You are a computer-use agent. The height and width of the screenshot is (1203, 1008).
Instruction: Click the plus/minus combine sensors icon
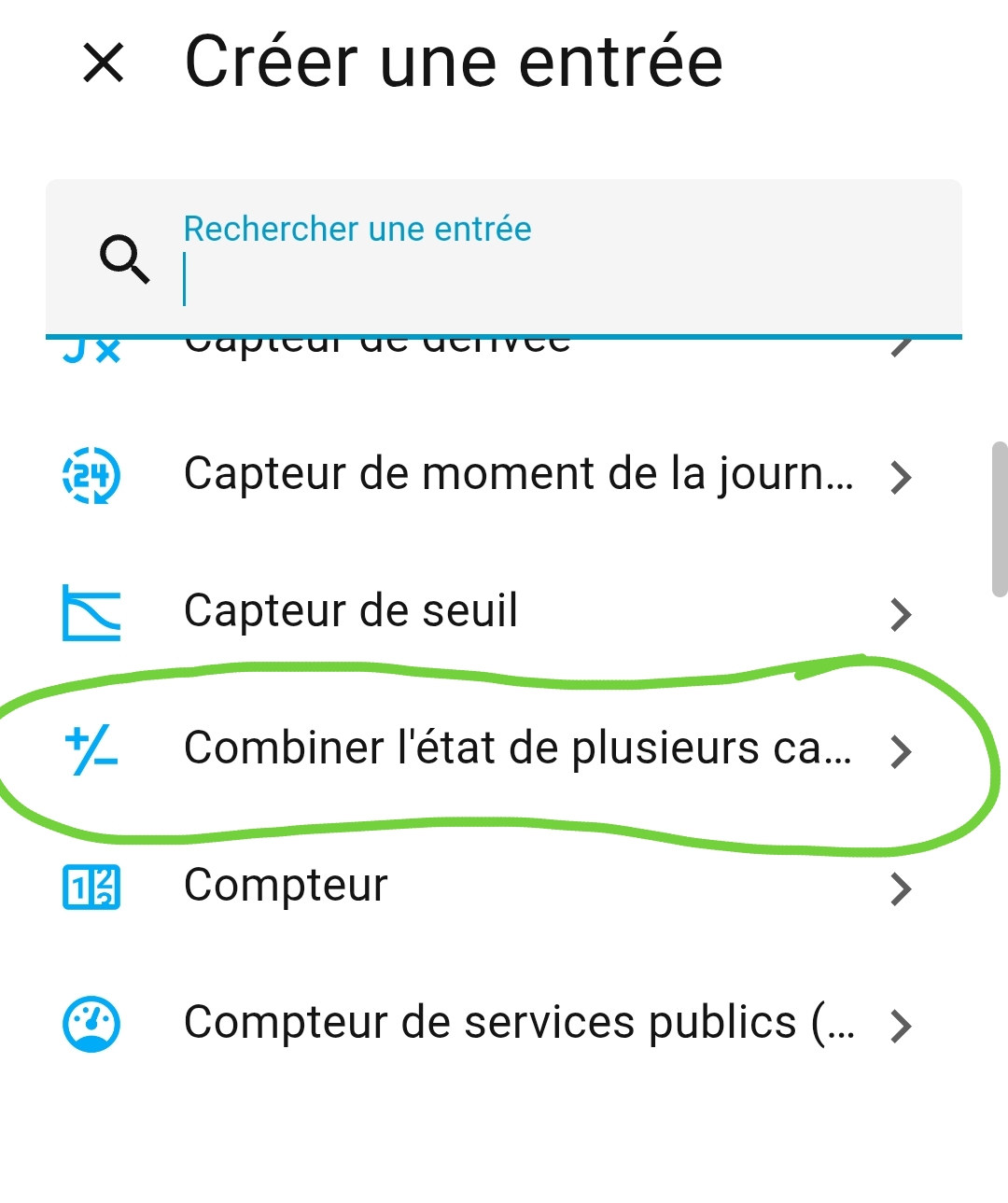pyautogui.click(x=91, y=750)
